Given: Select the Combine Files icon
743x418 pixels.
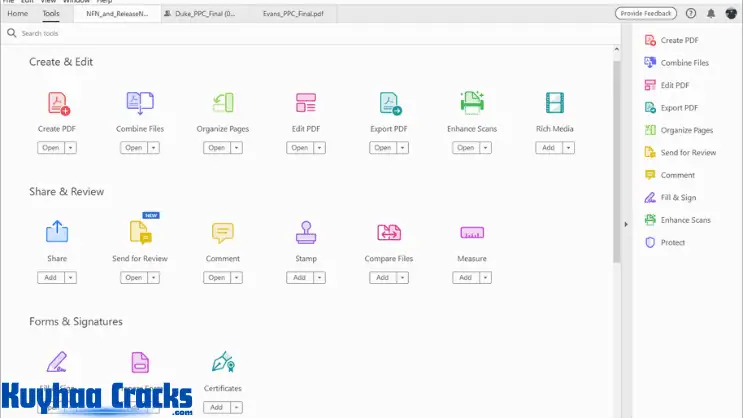Looking at the screenshot, I should (x=139, y=103).
